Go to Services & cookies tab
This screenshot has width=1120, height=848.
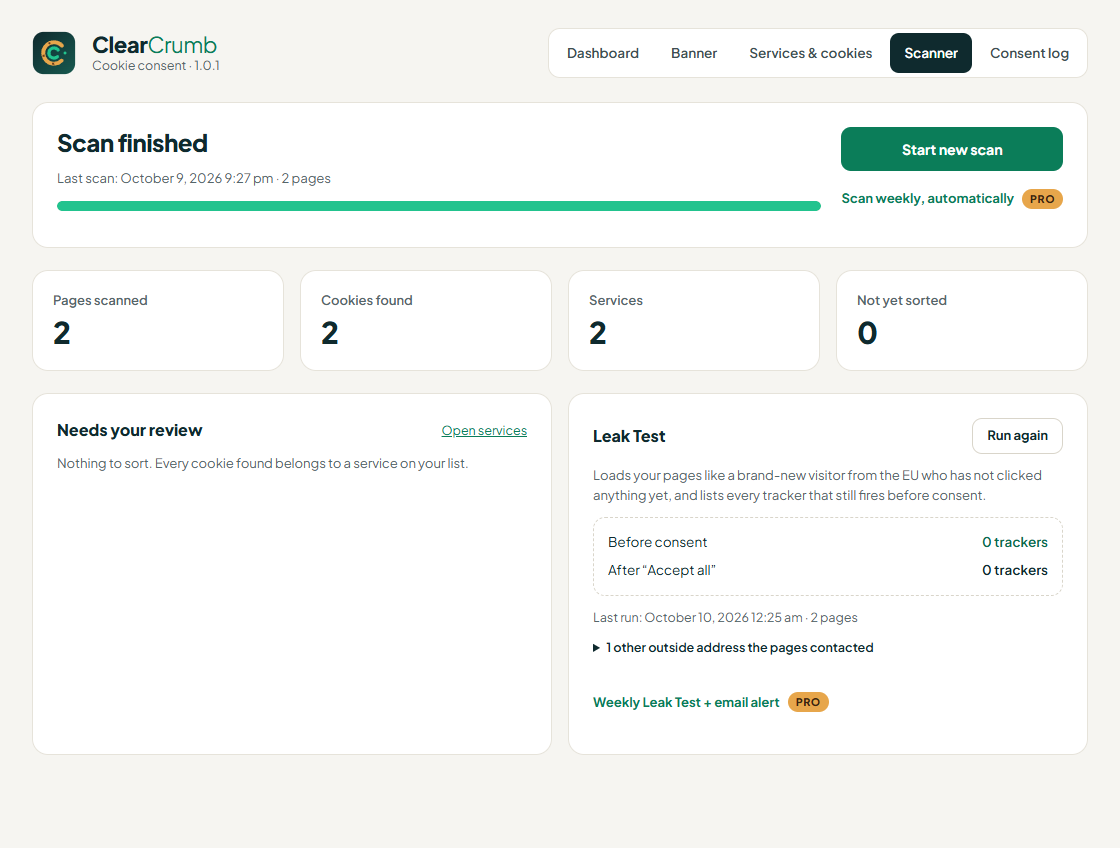click(x=811, y=53)
